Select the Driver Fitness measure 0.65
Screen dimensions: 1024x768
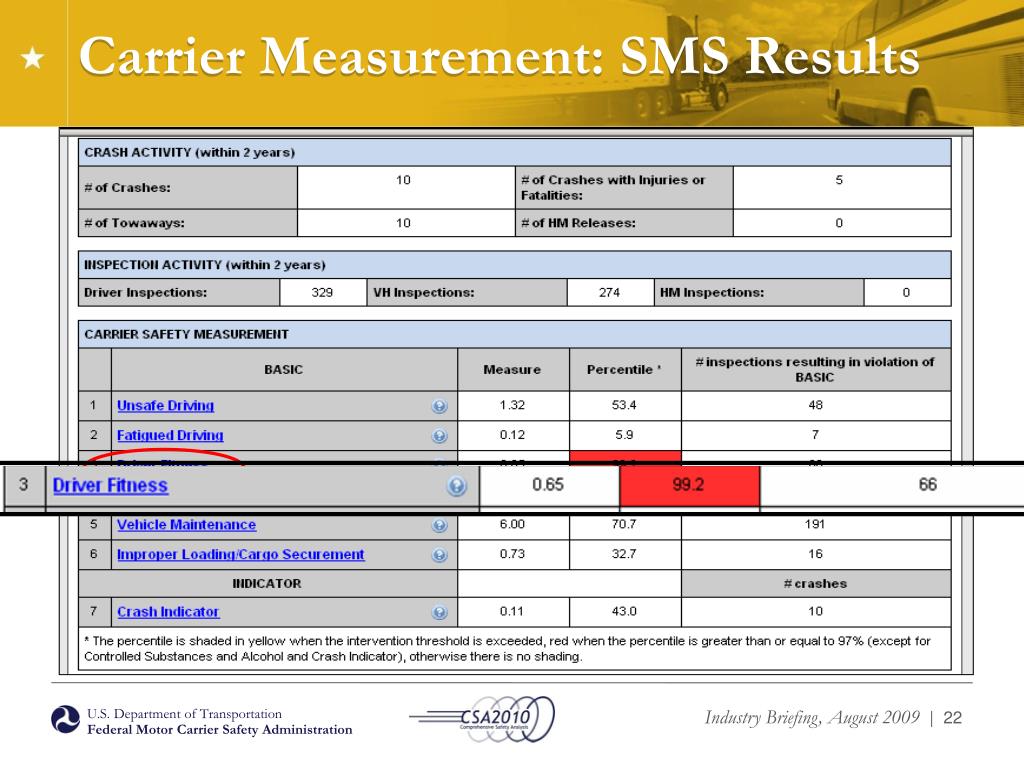548,485
